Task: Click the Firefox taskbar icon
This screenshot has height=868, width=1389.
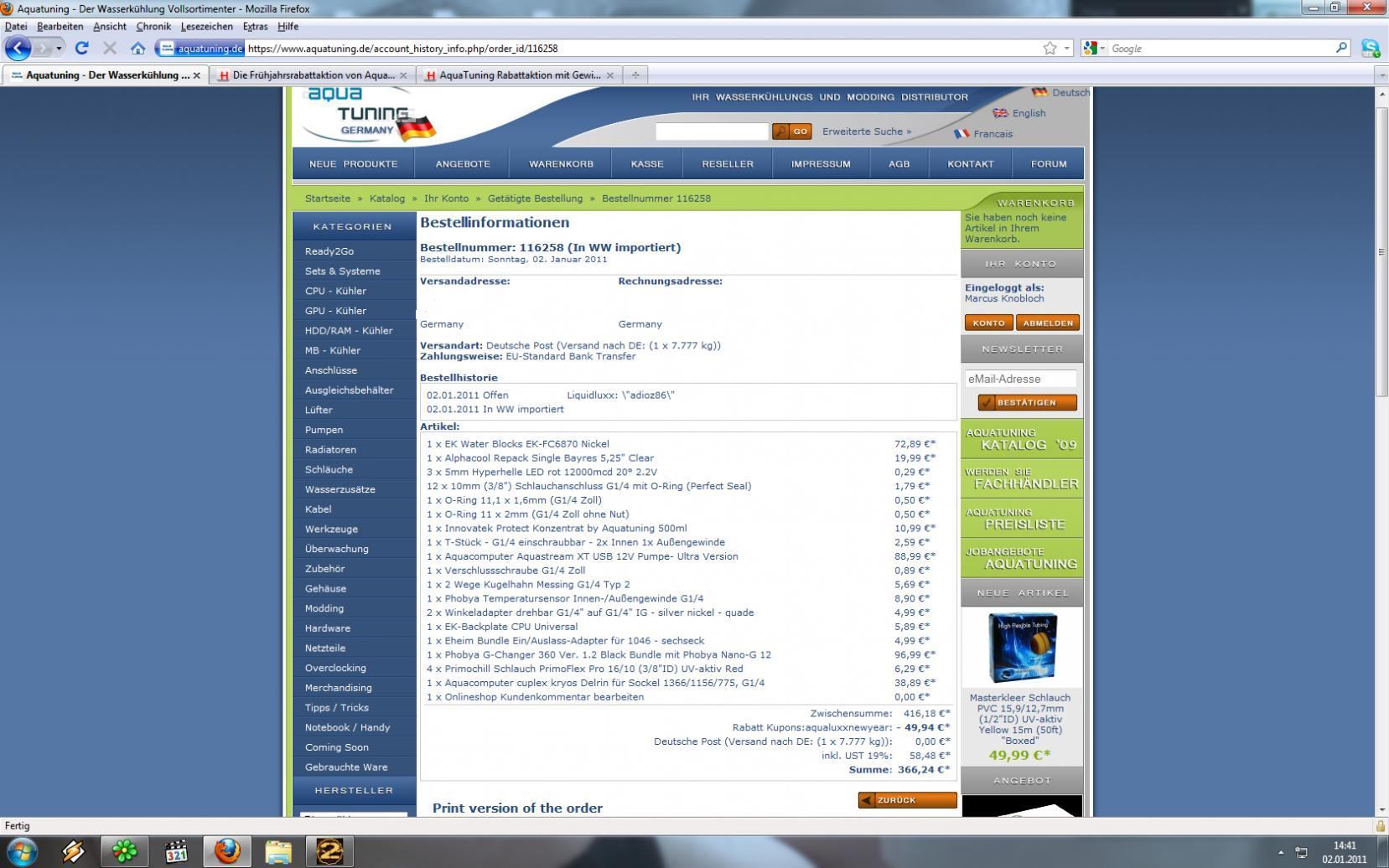Action: tap(227, 852)
